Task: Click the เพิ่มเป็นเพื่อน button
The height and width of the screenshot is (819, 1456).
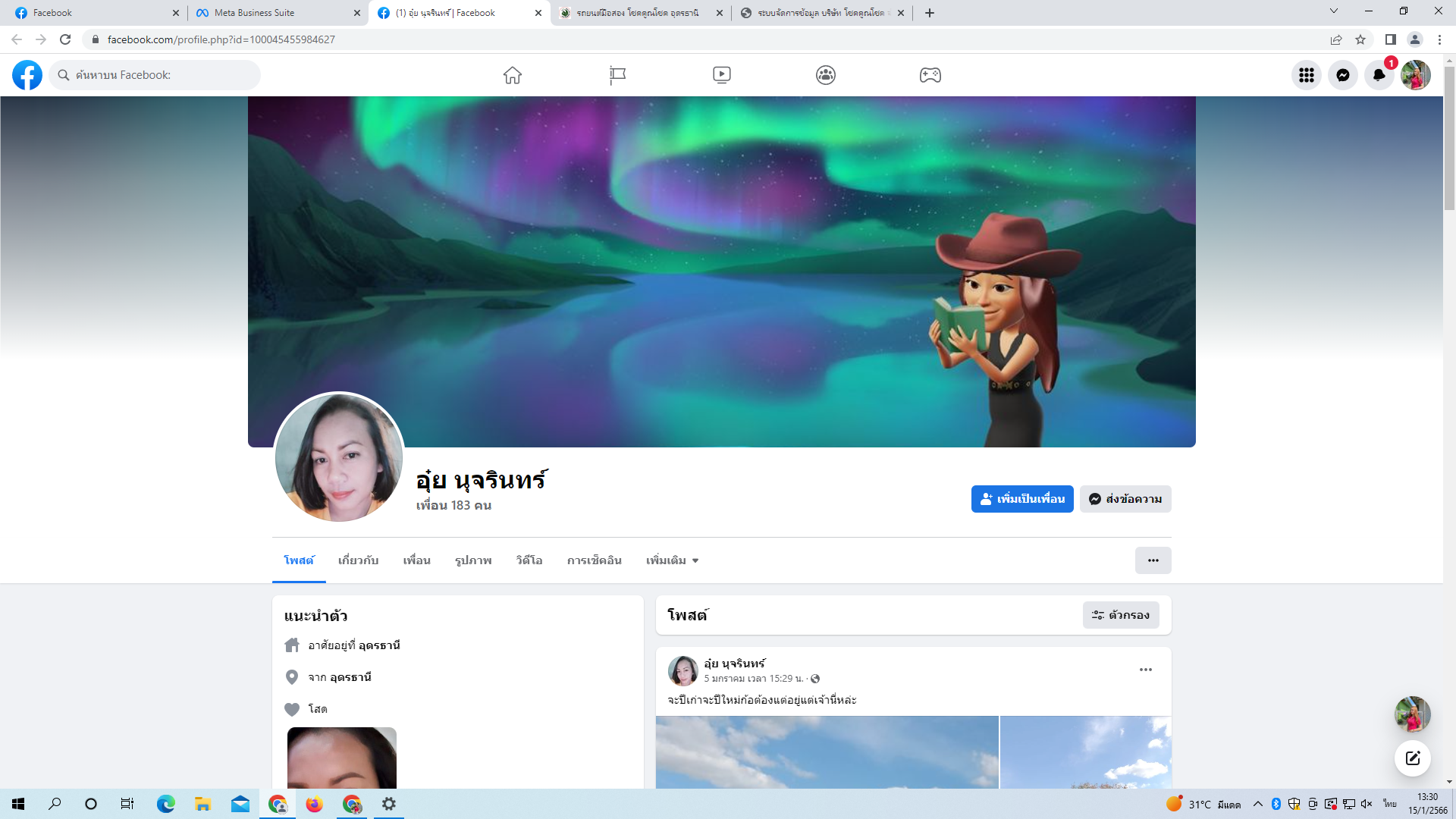Action: point(1021,499)
